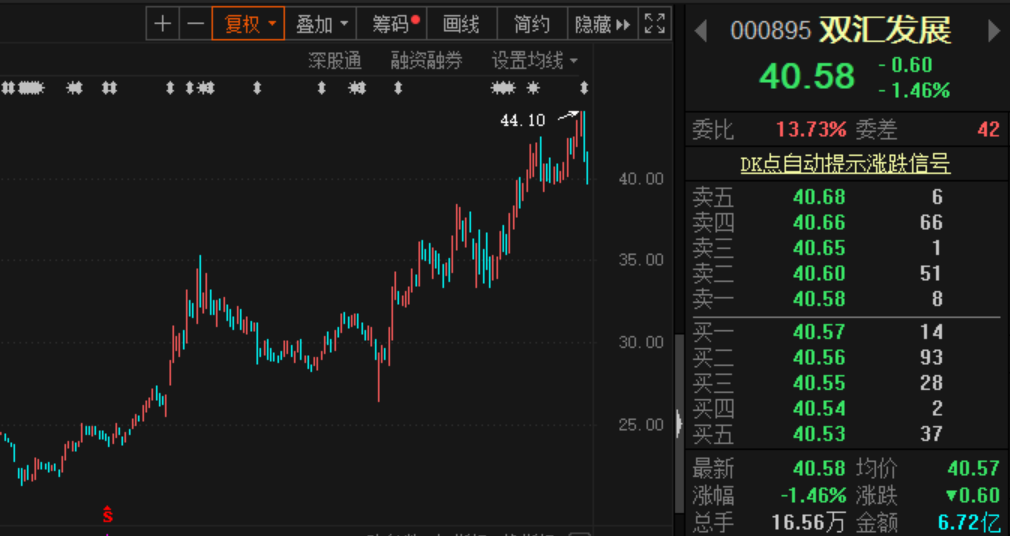Open the DK点自动提示涨跌信号 link
1010x536 pixels.
point(845,164)
